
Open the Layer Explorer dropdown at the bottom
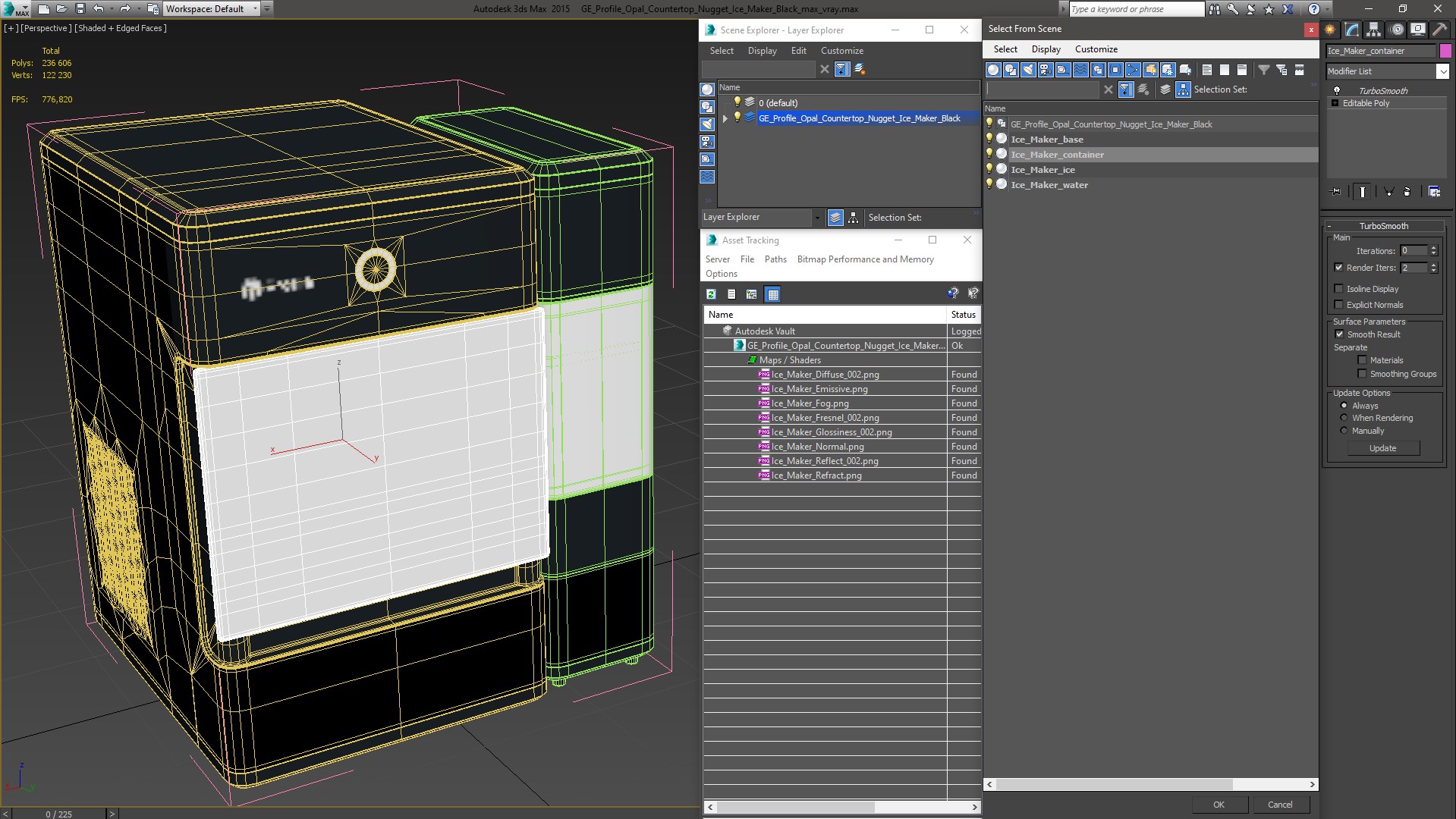816,218
